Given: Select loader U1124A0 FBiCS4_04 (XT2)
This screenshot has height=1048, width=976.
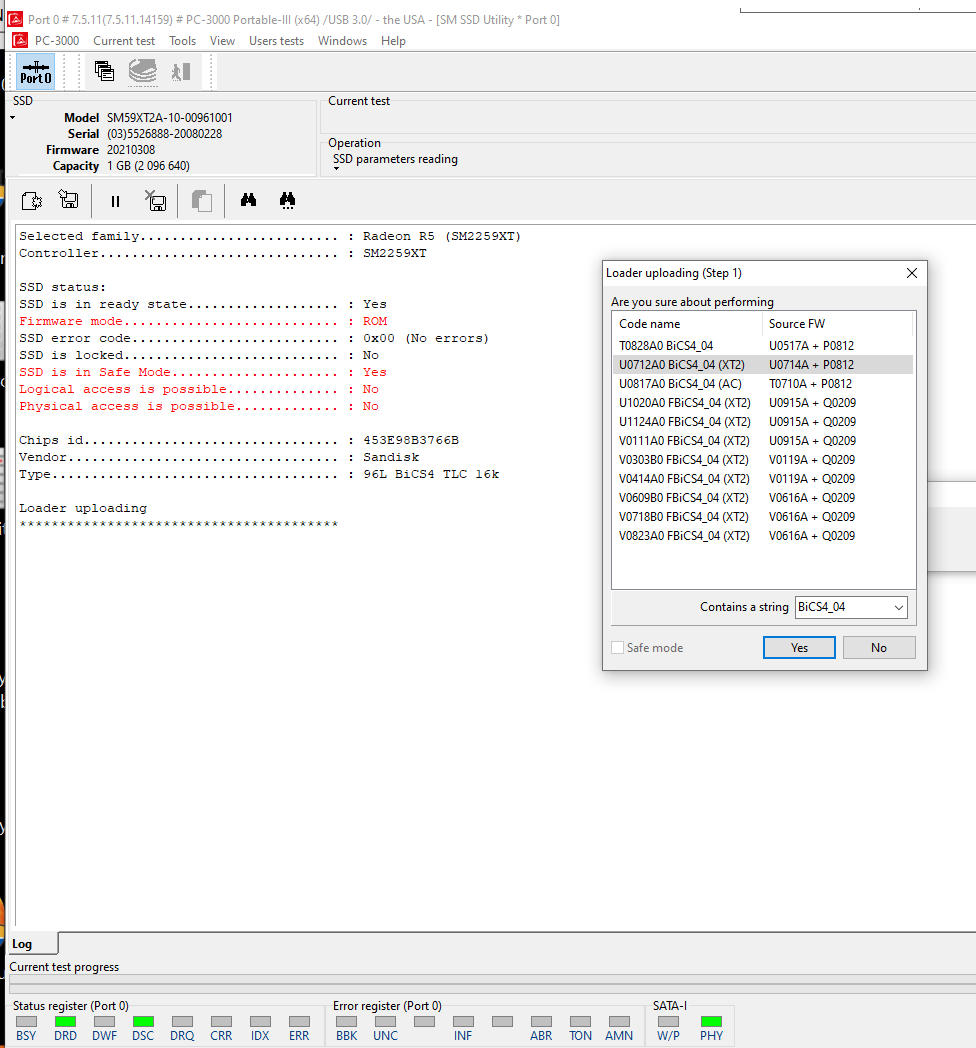Looking at the screenshot, I should 763,422.
